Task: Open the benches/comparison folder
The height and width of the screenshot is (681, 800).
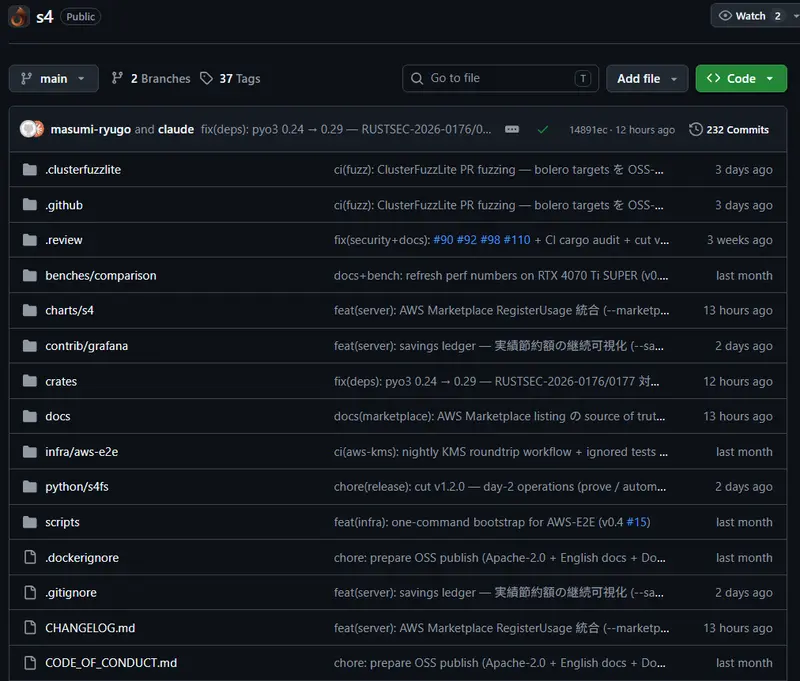Action: coord(101,275)
